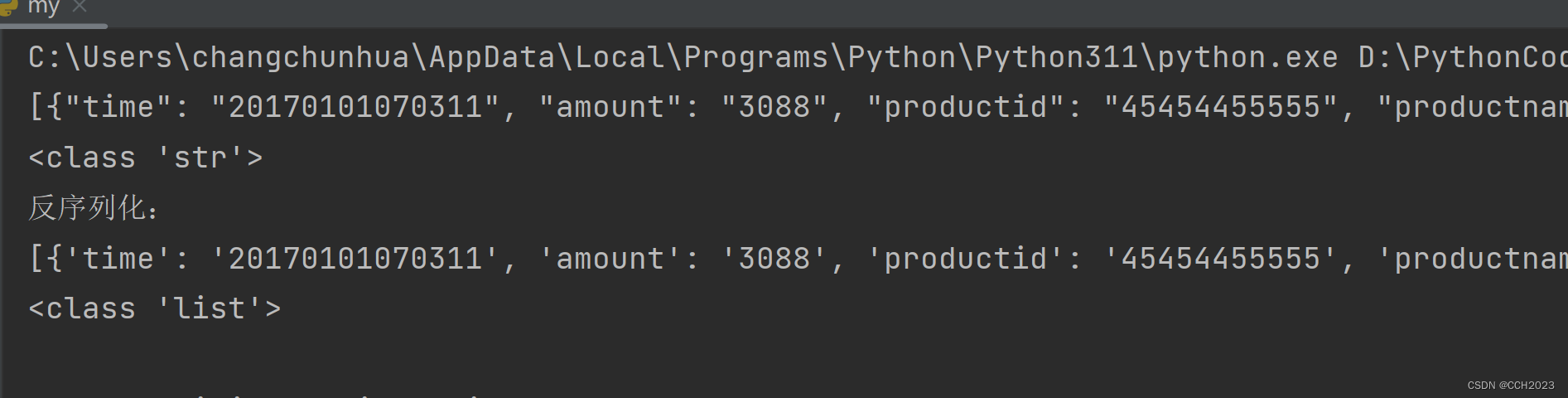Select the my run tab
The width and height of the screenshot is (1568, 398).
(x=43, y=7)
